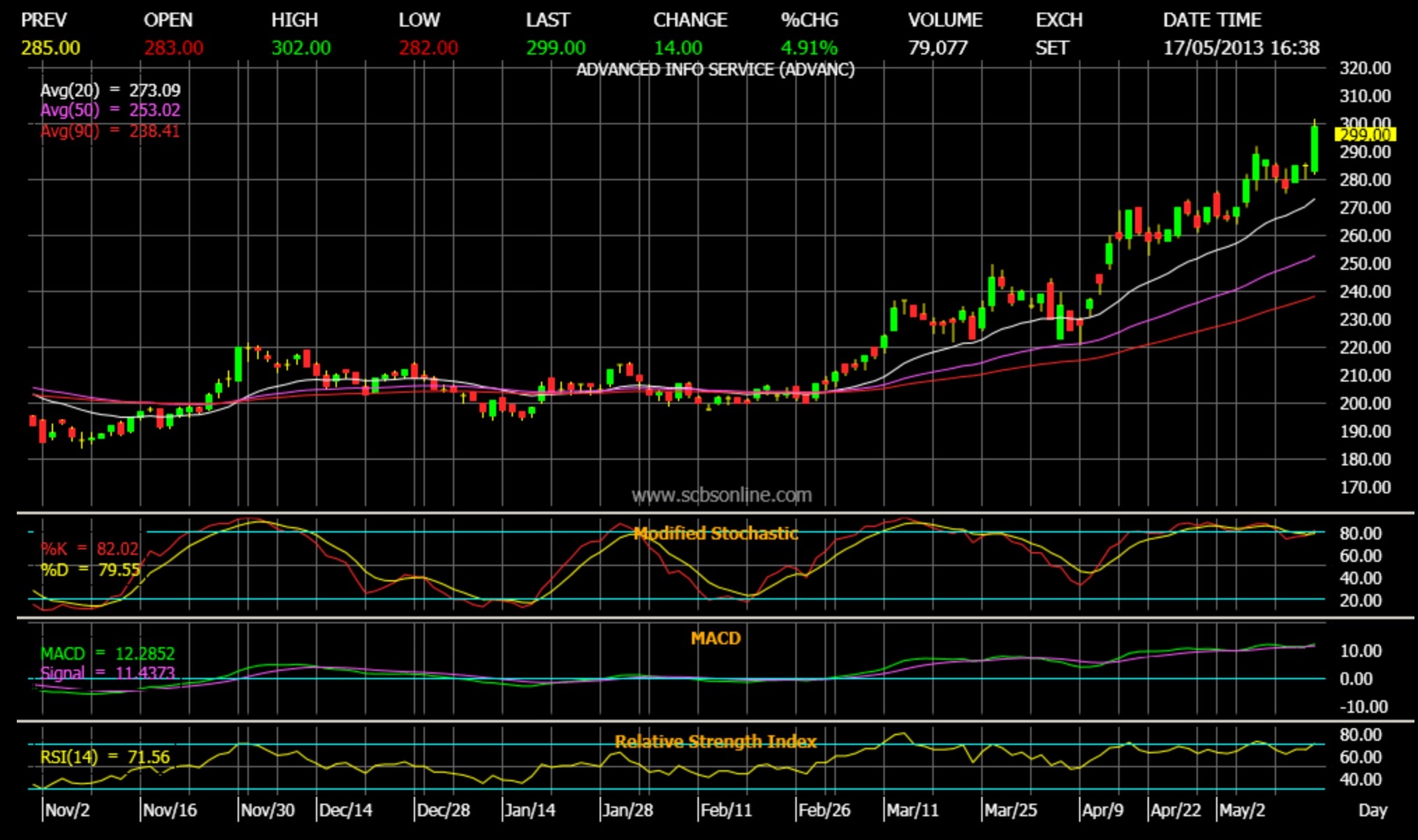Viewport: 1418px width, 840px height.
Task: Click the 20.00 stochastic axis label
Action: point(1360,601)
